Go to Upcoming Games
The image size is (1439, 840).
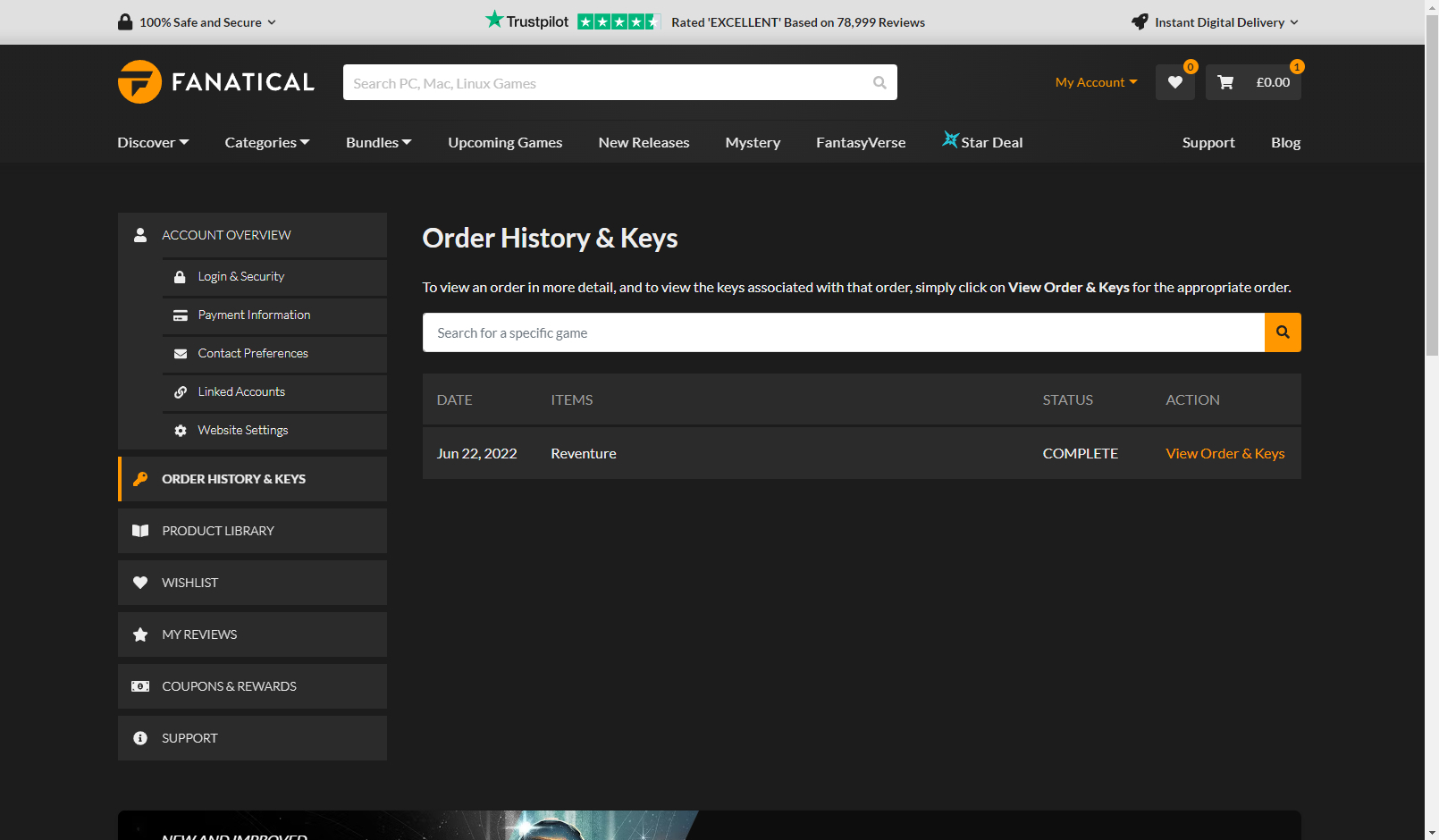click(x=505, y=142)
